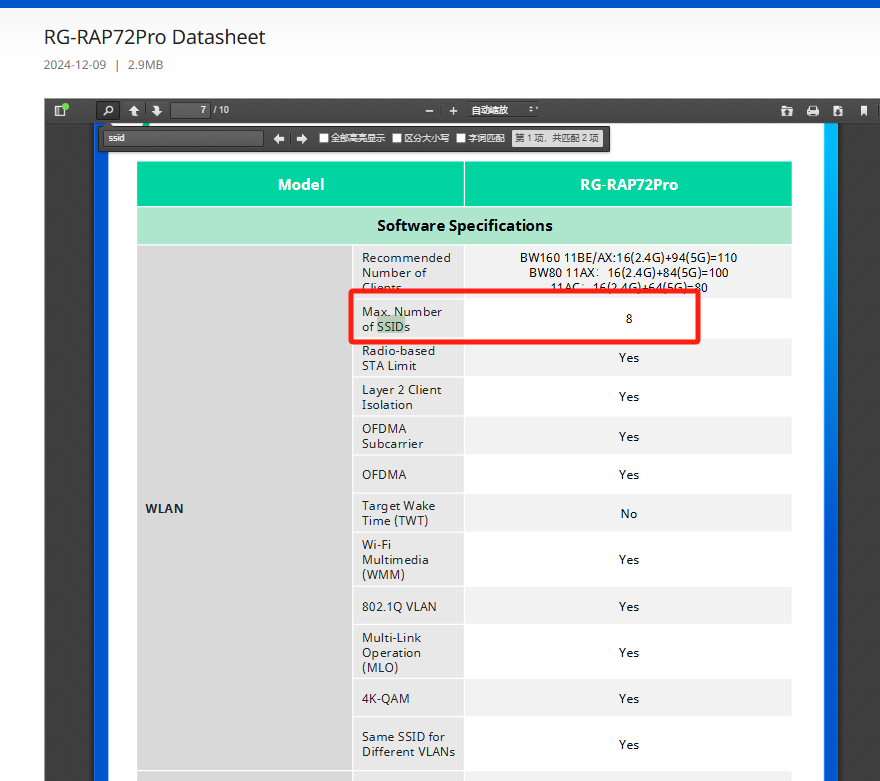
Task: Toggle the PDF sidebar panel
Action: [x=61, y=110]
